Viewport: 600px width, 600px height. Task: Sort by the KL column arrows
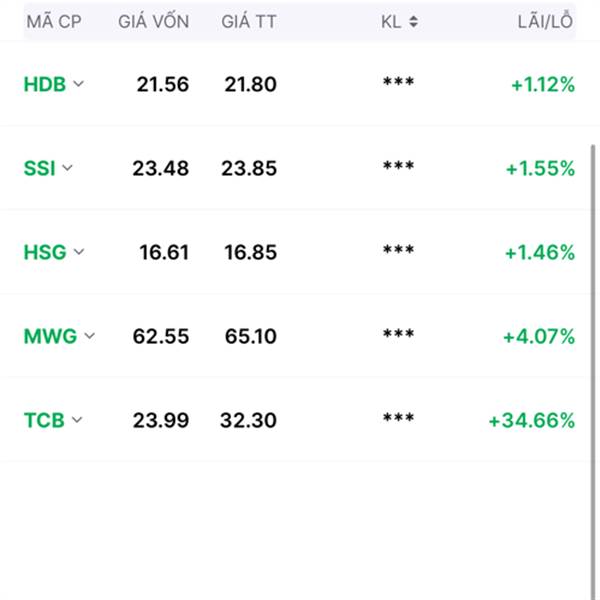413,21
